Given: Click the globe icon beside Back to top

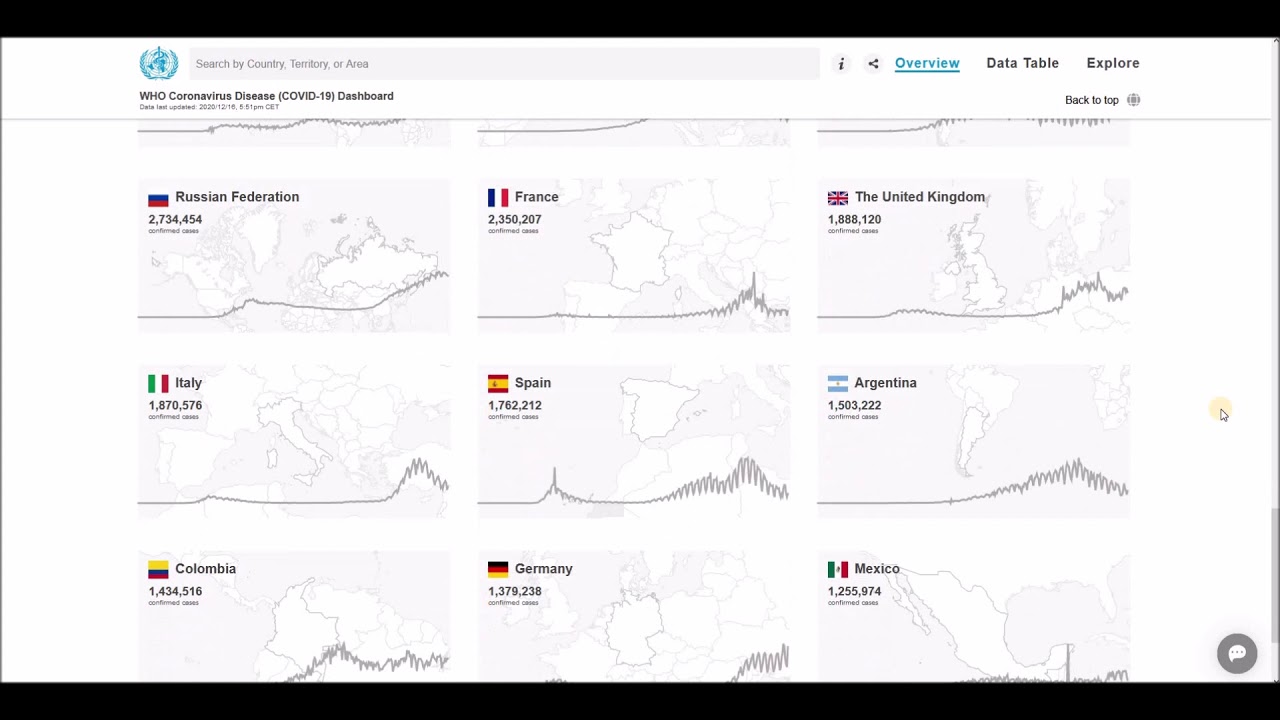Looking at the screenshot, I should pos(1133,100).
